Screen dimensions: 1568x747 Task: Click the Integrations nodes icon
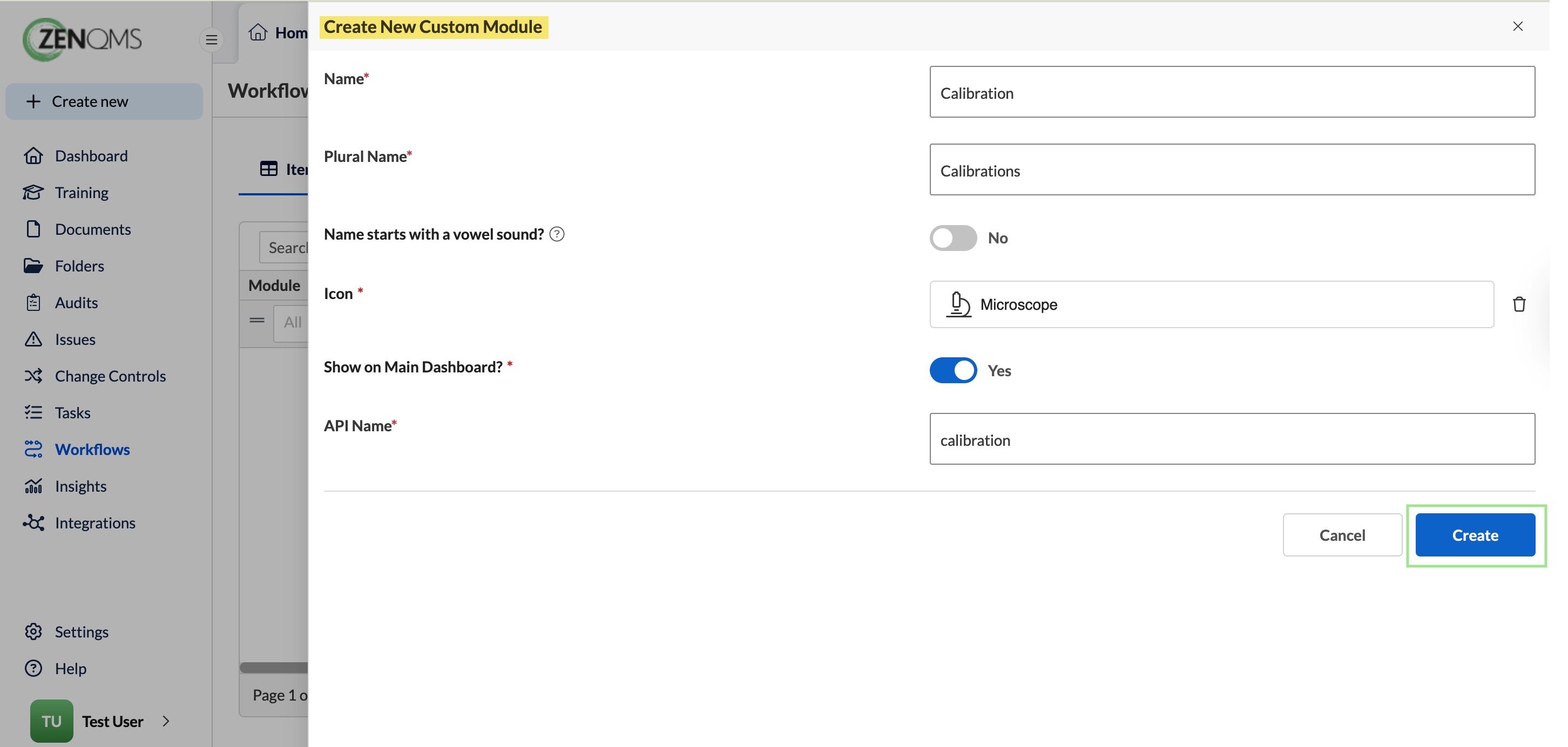click(x=33, y=522)
